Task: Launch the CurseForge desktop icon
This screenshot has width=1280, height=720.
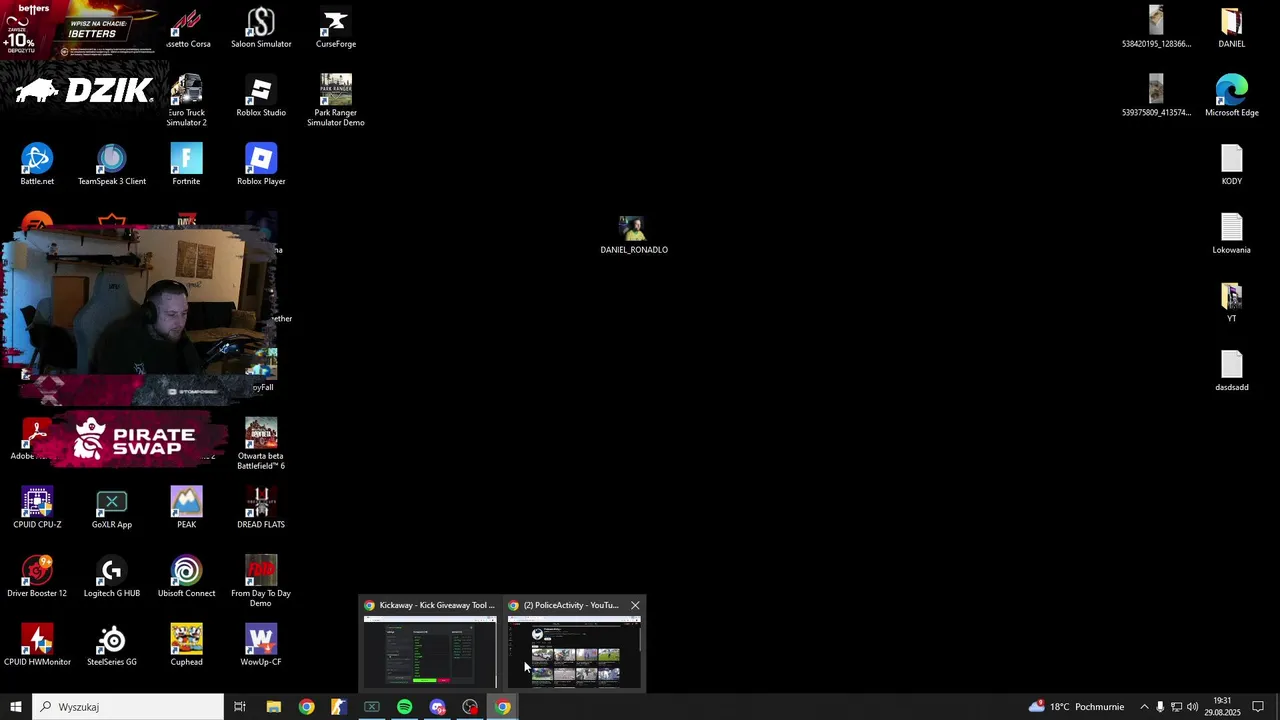Action: pyautogui.click(x=336, y=28)
